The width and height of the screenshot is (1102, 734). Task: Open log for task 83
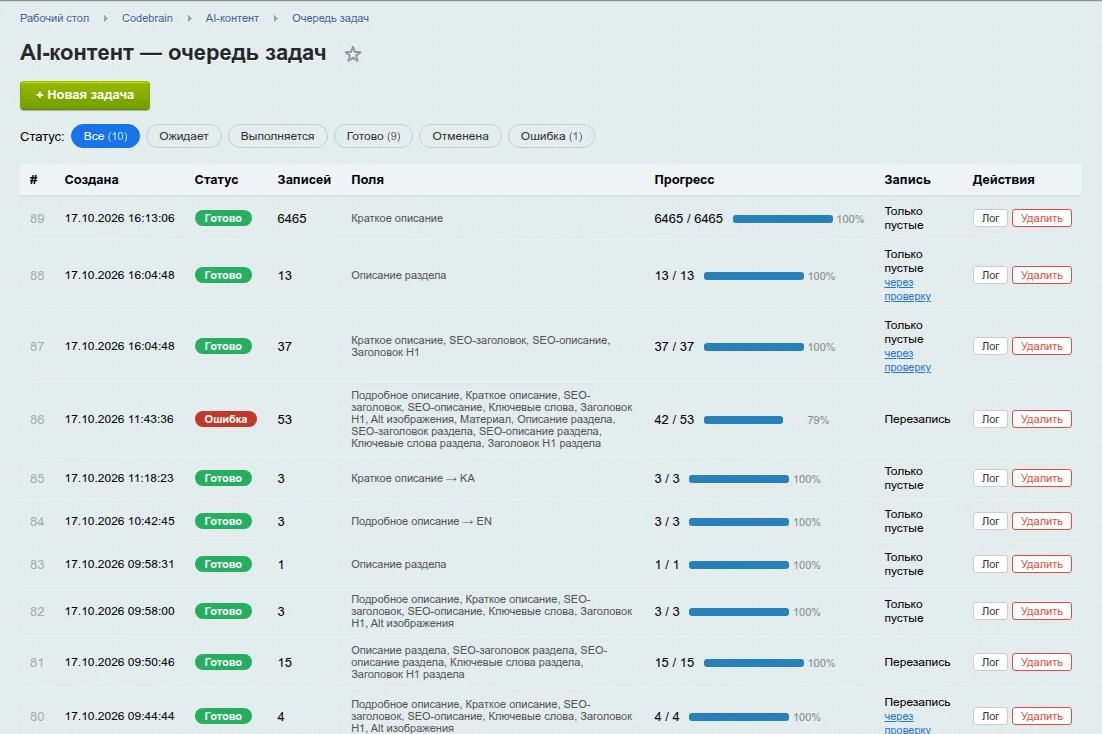point(990,564)
